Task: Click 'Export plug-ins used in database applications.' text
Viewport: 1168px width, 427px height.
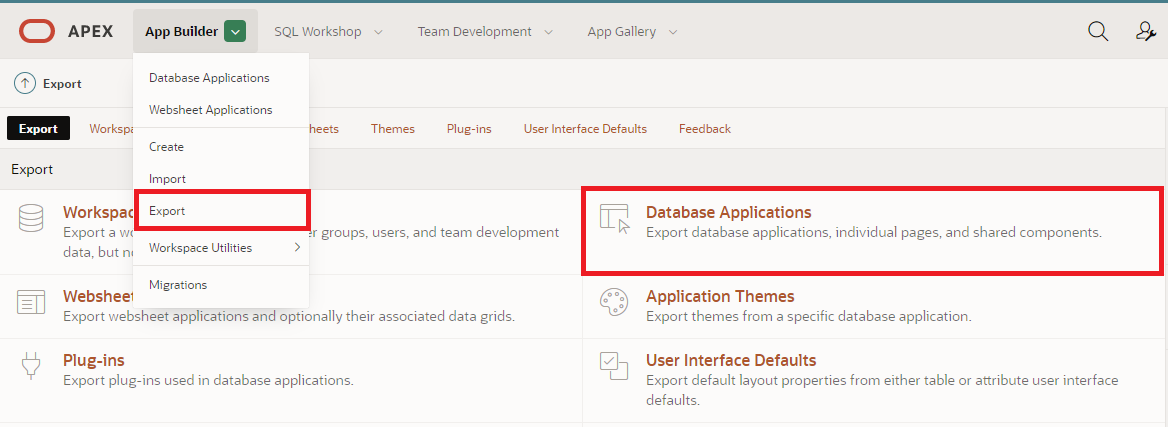Action: pos(209,380)
